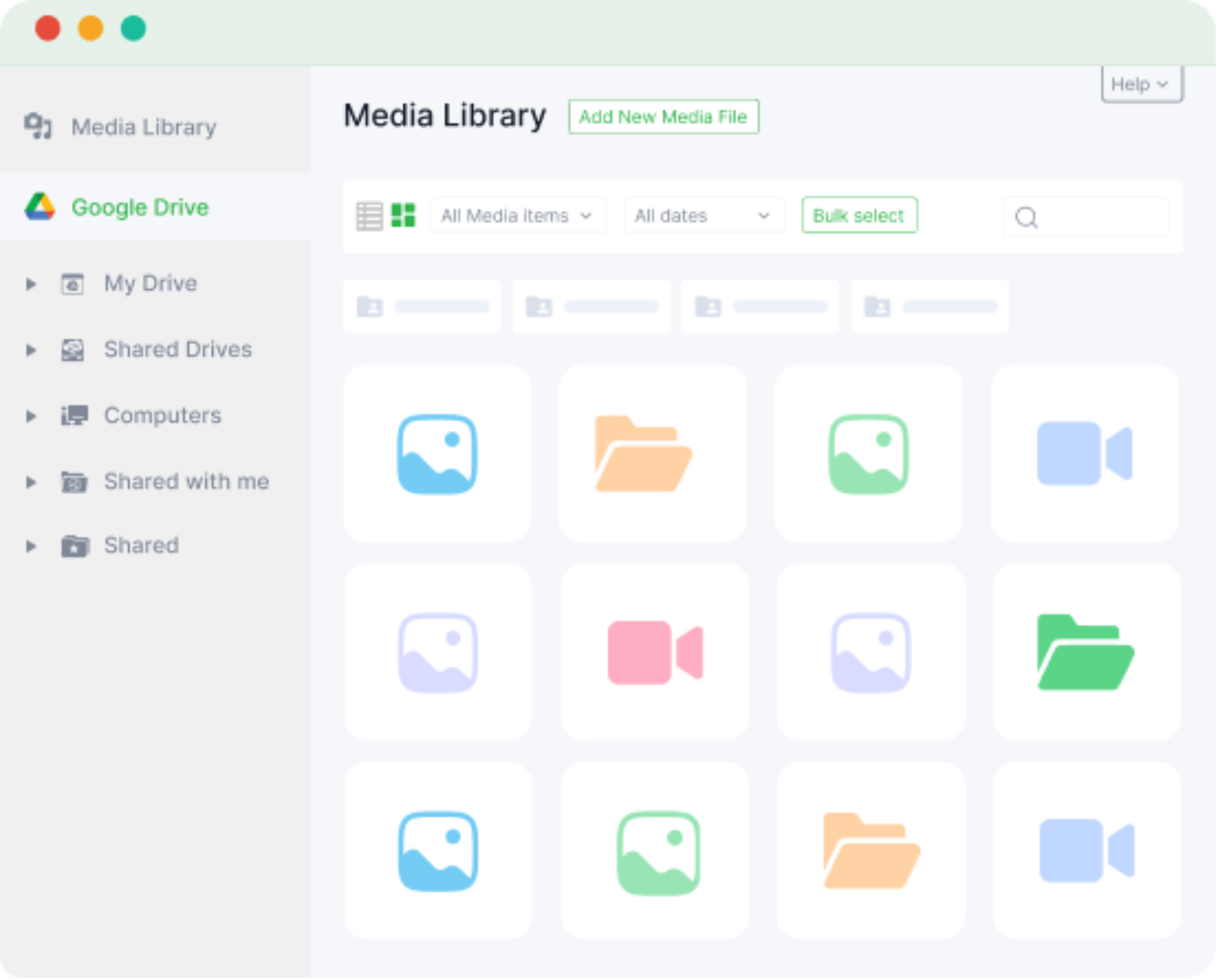
Task: Switch to list view layout
Action: 369,216
